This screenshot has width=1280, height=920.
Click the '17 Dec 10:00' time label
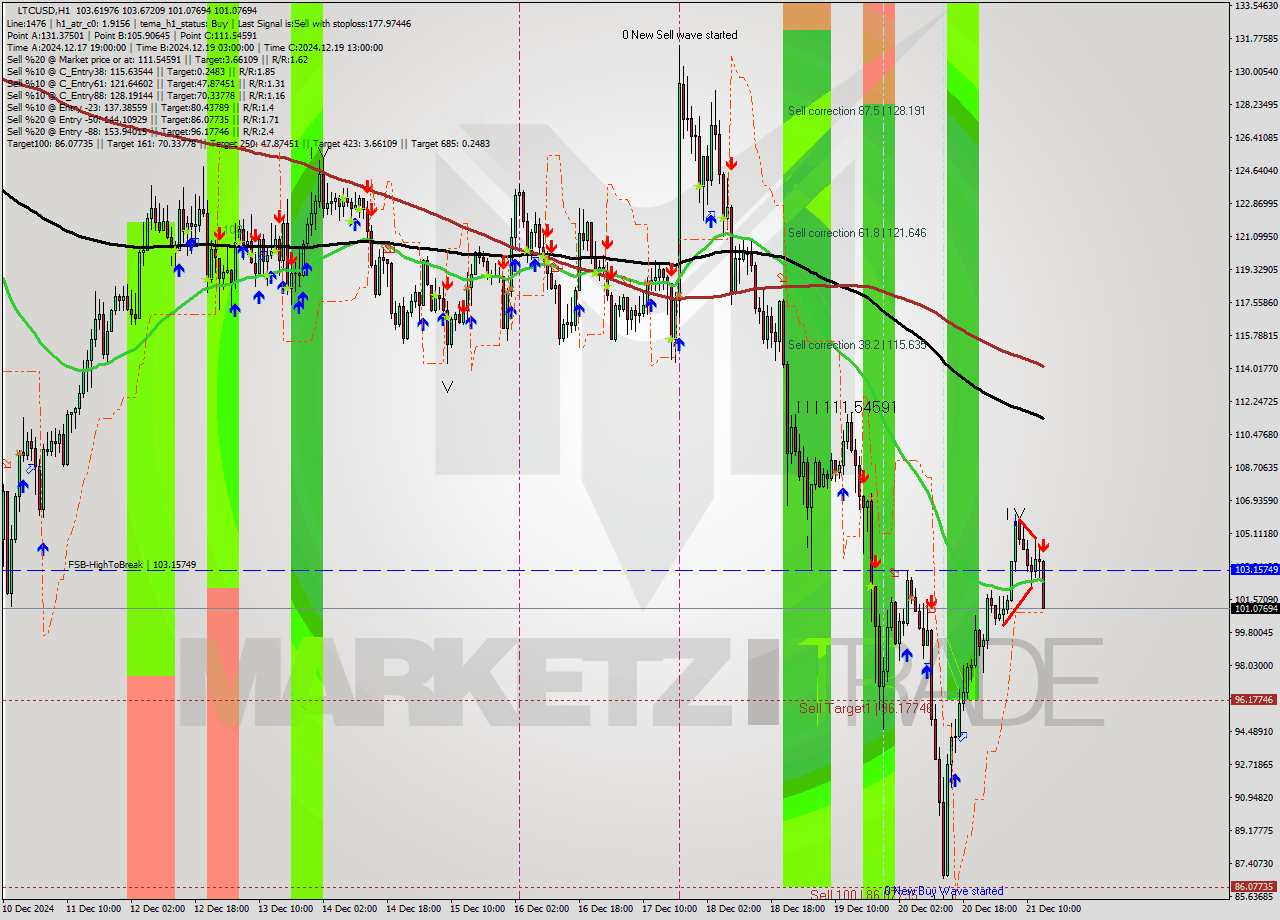pos(670,909)
